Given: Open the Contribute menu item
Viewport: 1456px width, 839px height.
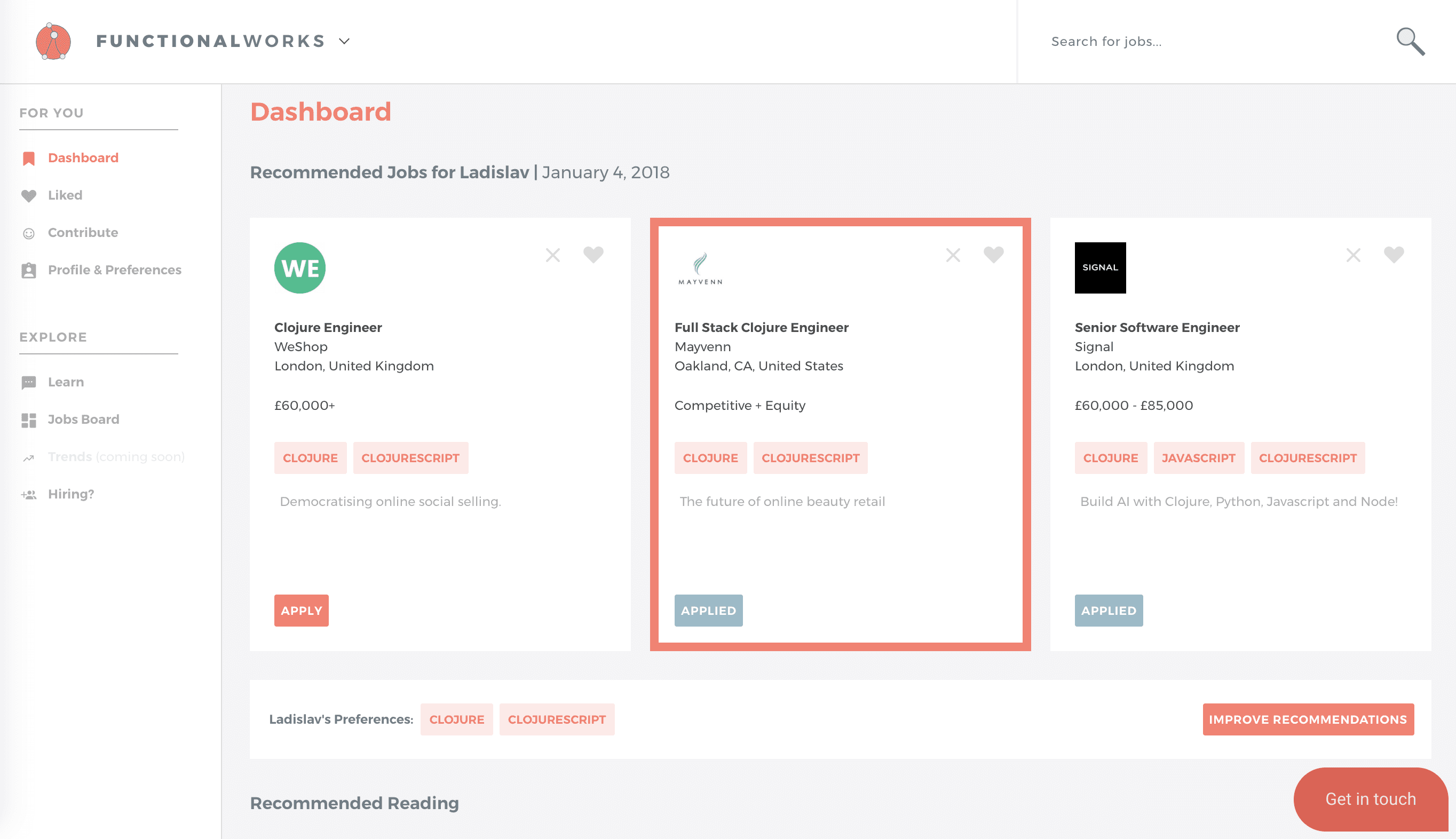Looking at the screenshot, I should [83, 233].
